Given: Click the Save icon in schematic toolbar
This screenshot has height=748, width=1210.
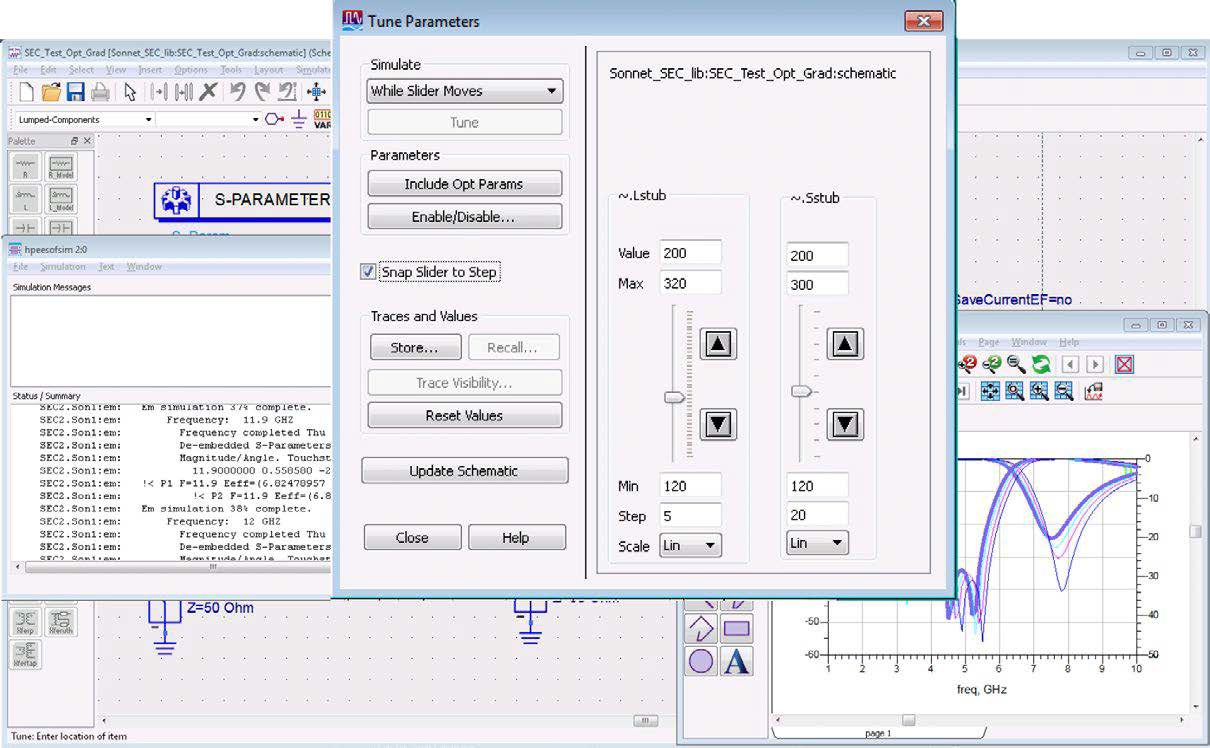Looking at the screenshot, I should [75, 92].
